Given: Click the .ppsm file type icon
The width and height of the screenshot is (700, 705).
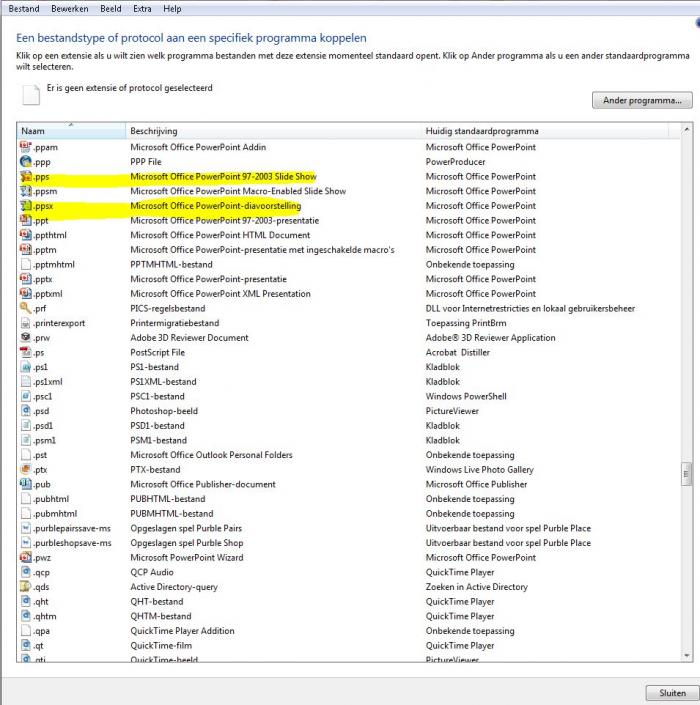Looking at the screenshot, I should [26, 191].
